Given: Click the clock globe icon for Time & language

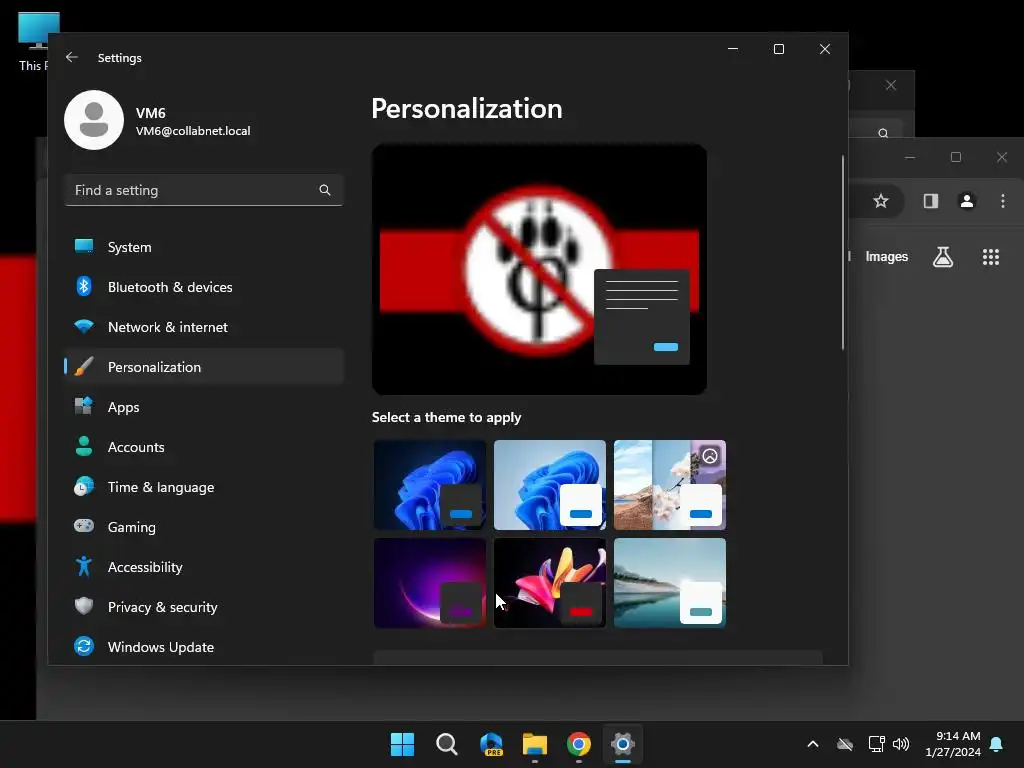Looking at the screenshot, I should pos(84,487).
